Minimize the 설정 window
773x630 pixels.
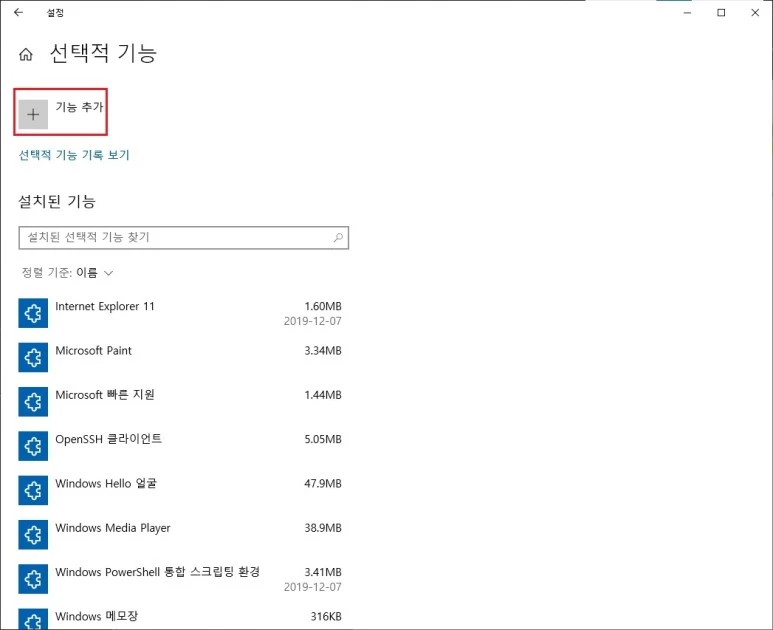click(687, 13)
